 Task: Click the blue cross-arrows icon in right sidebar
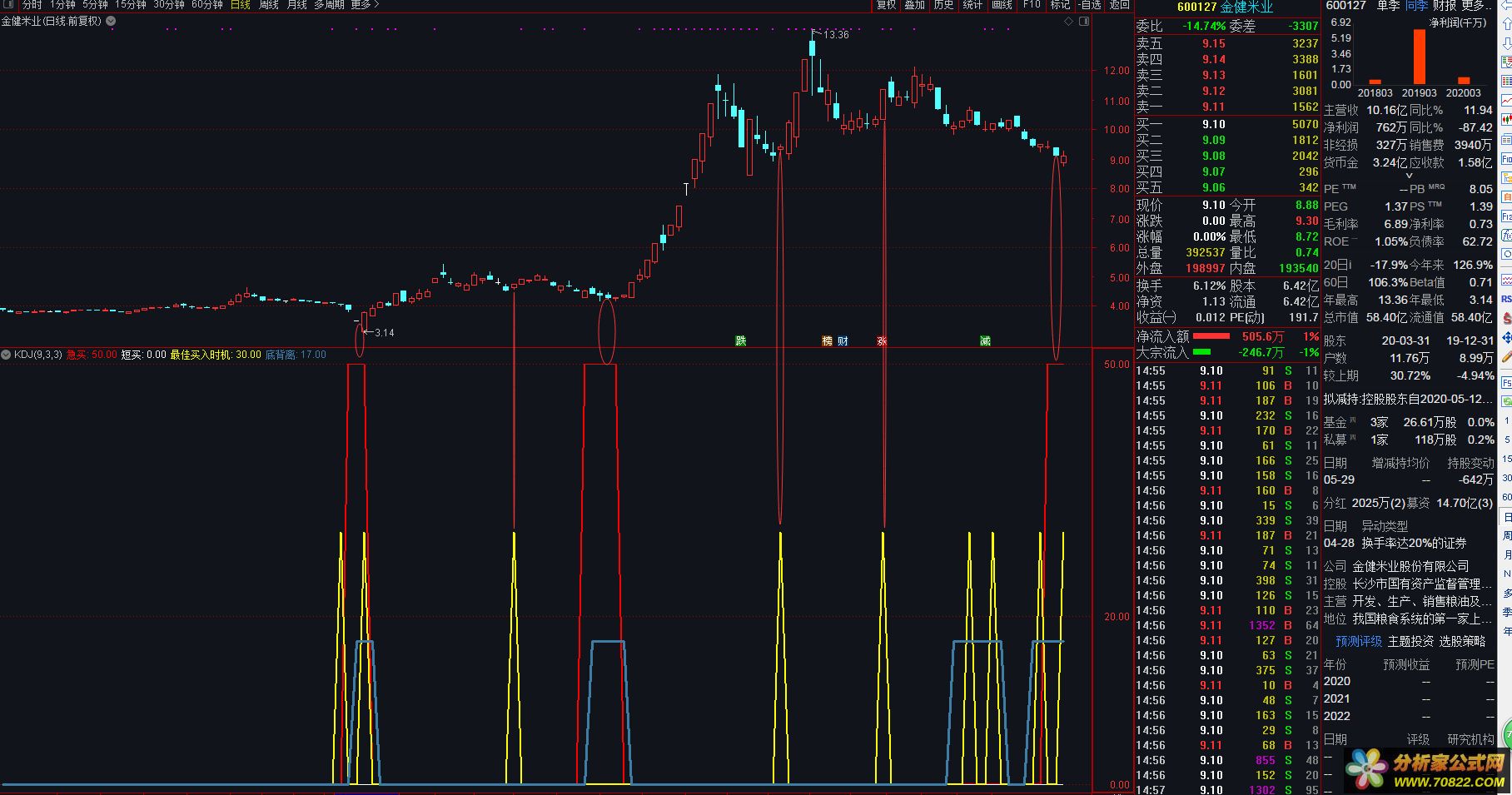point(1506,338)
